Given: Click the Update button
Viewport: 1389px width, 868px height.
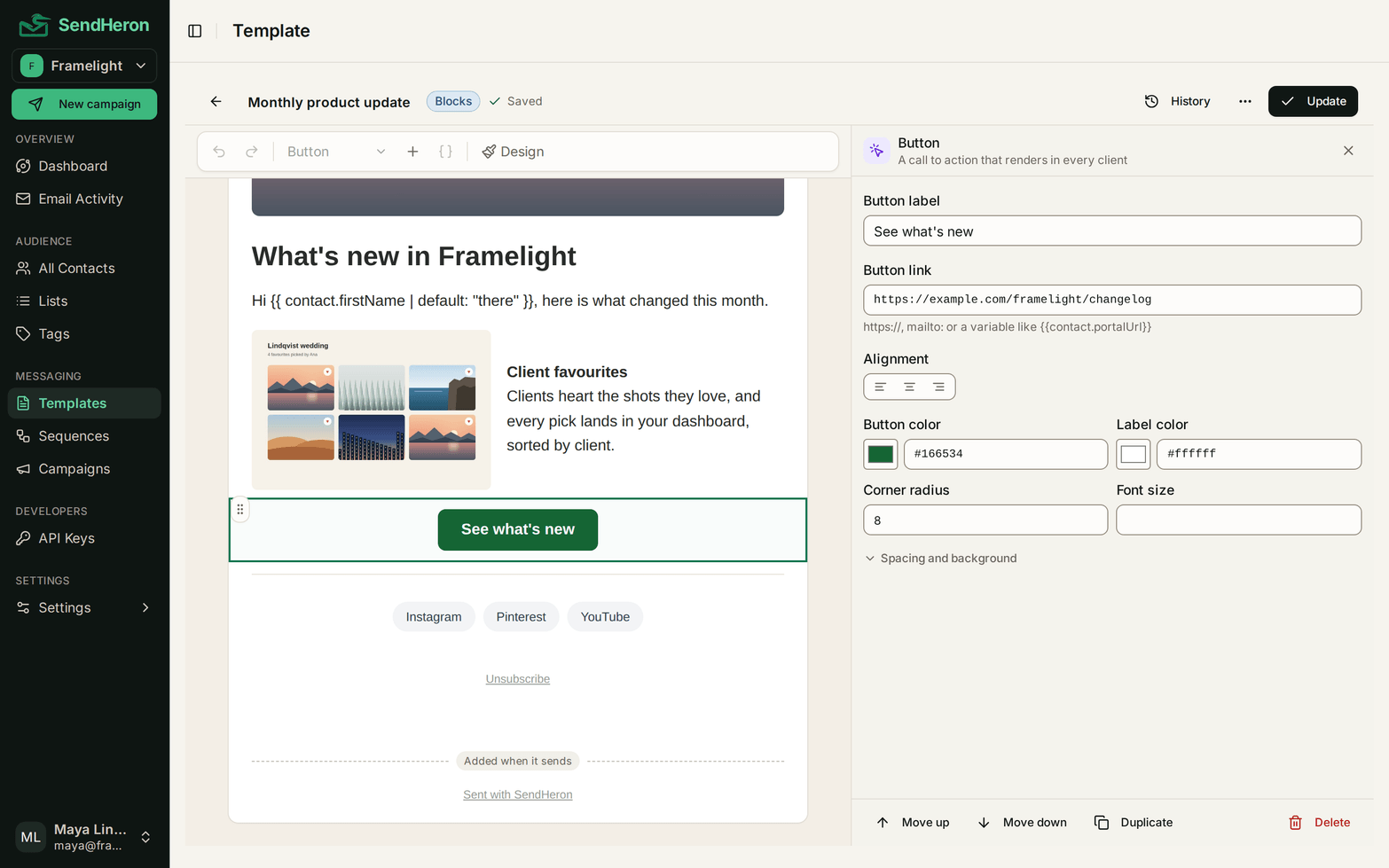Looking at the screenshot, I should (x=1313, y=101).
